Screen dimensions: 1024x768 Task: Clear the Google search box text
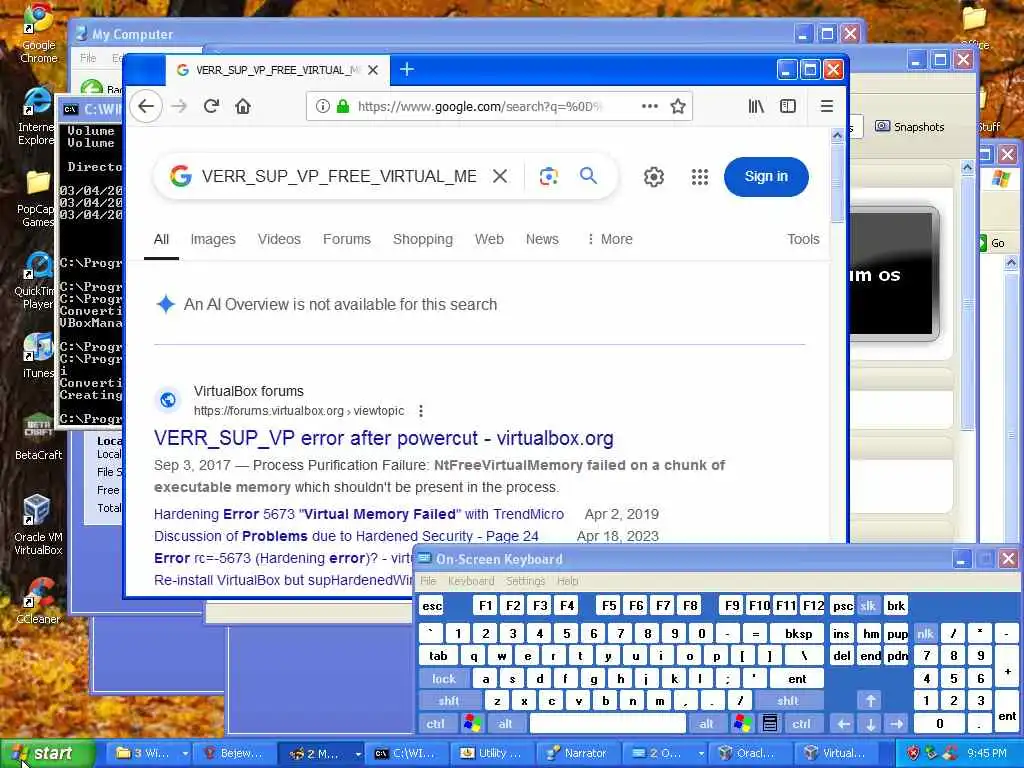coord(500,176)
